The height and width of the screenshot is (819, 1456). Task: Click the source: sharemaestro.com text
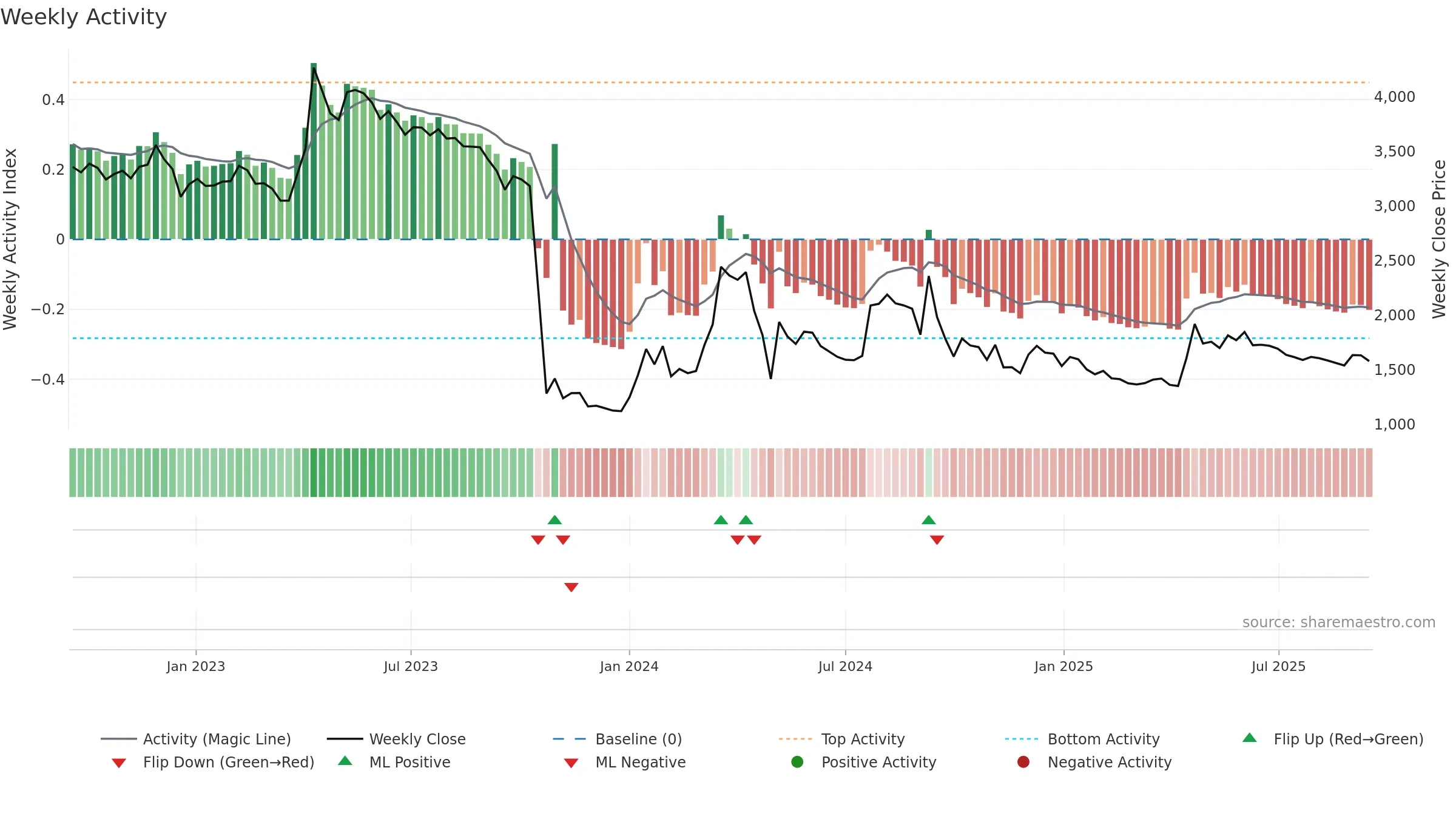pos(1339,622)
